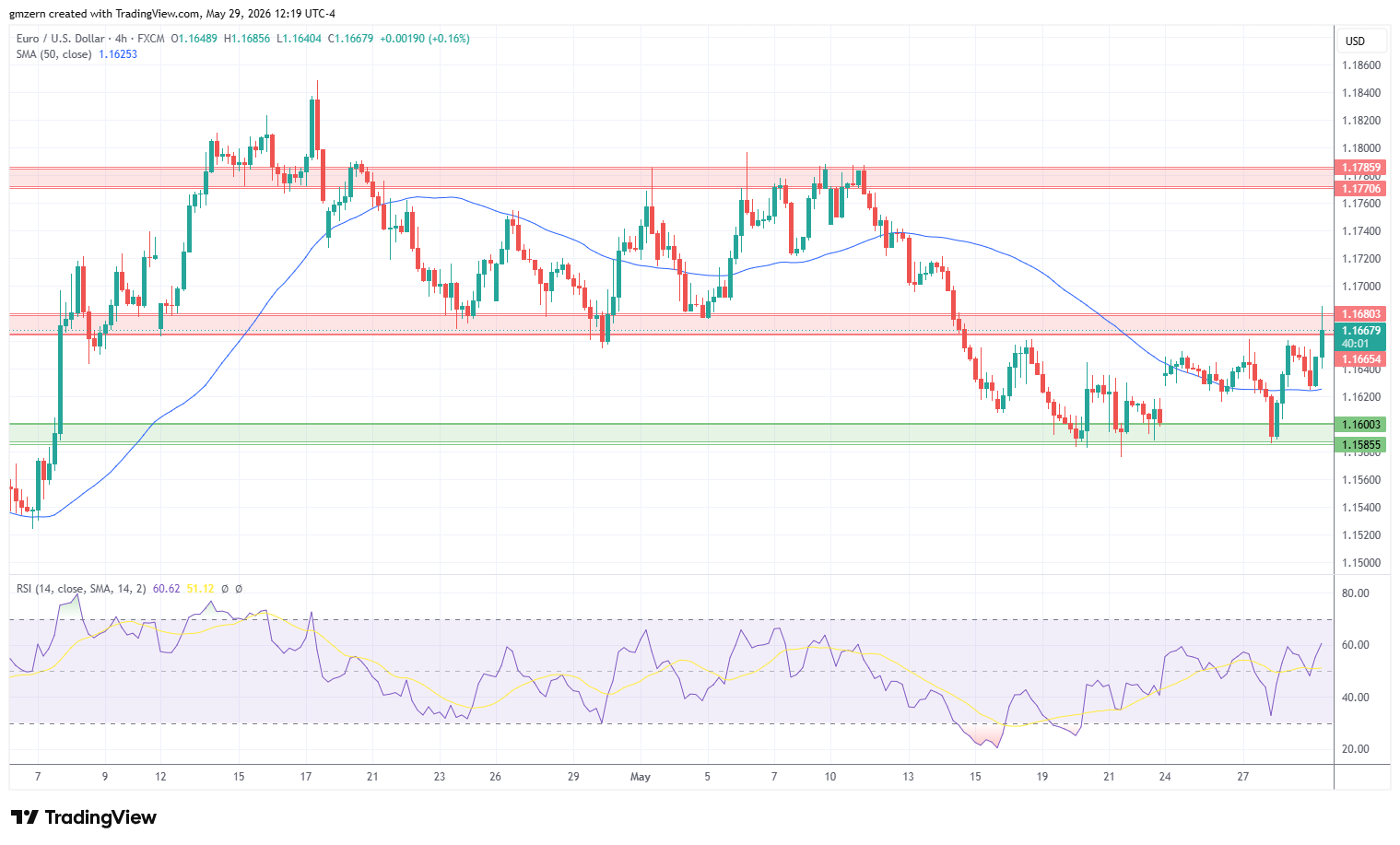This screenshot has height=845, width=1400.
Task: Click the 1.15200 price axis label
Action: point(1360,535)
